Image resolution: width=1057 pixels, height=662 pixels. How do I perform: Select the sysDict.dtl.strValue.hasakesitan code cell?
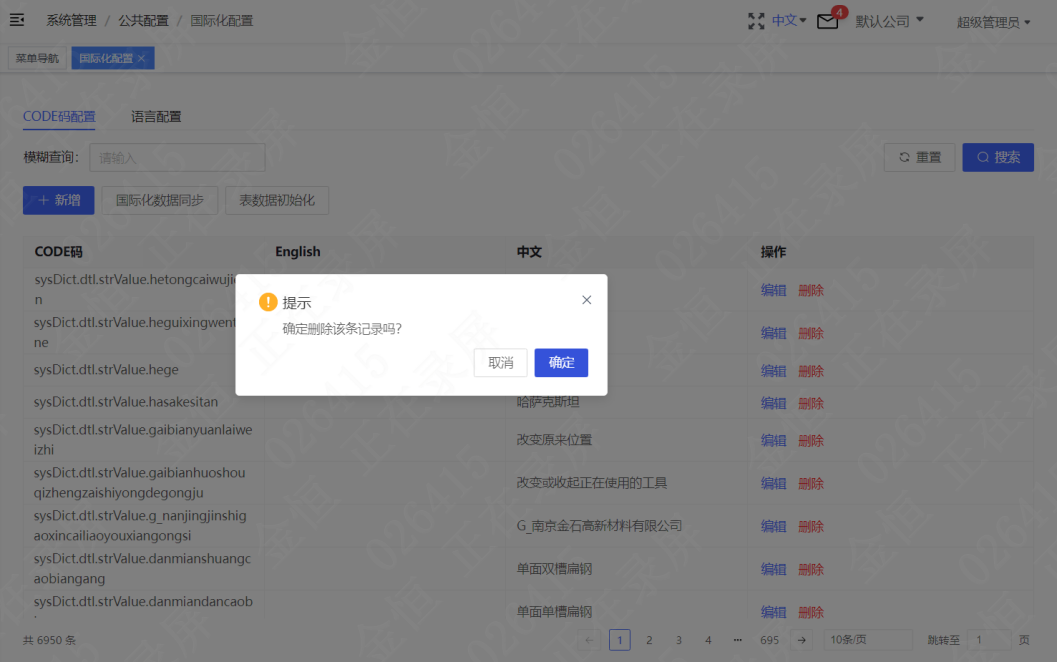(126, 402)
